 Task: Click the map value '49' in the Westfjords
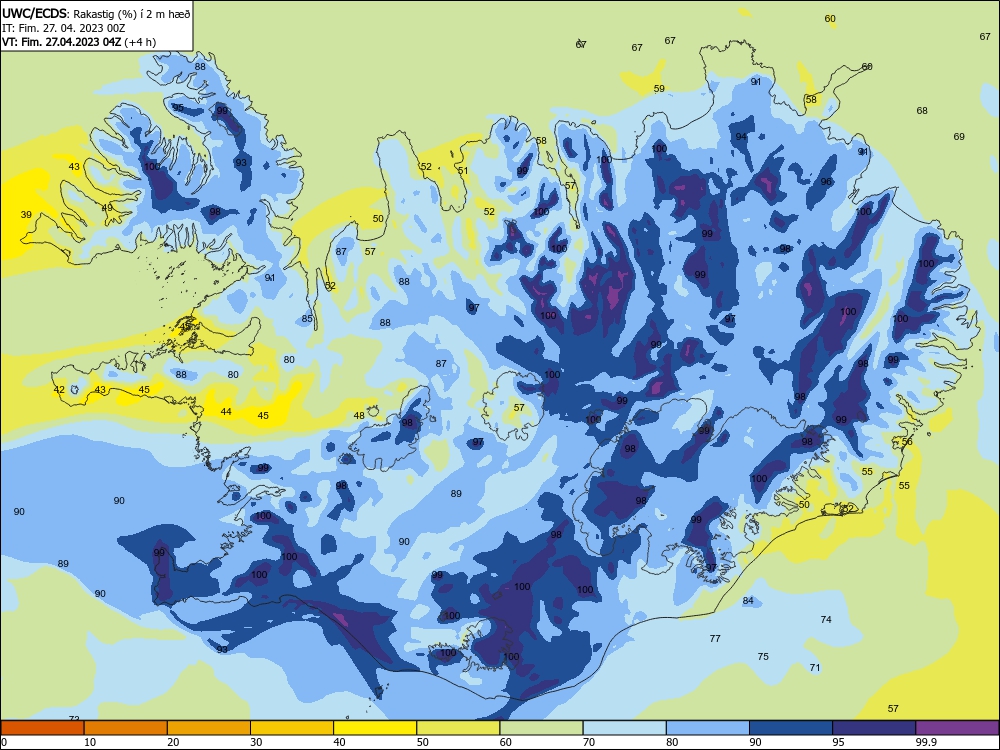[107, 208]
